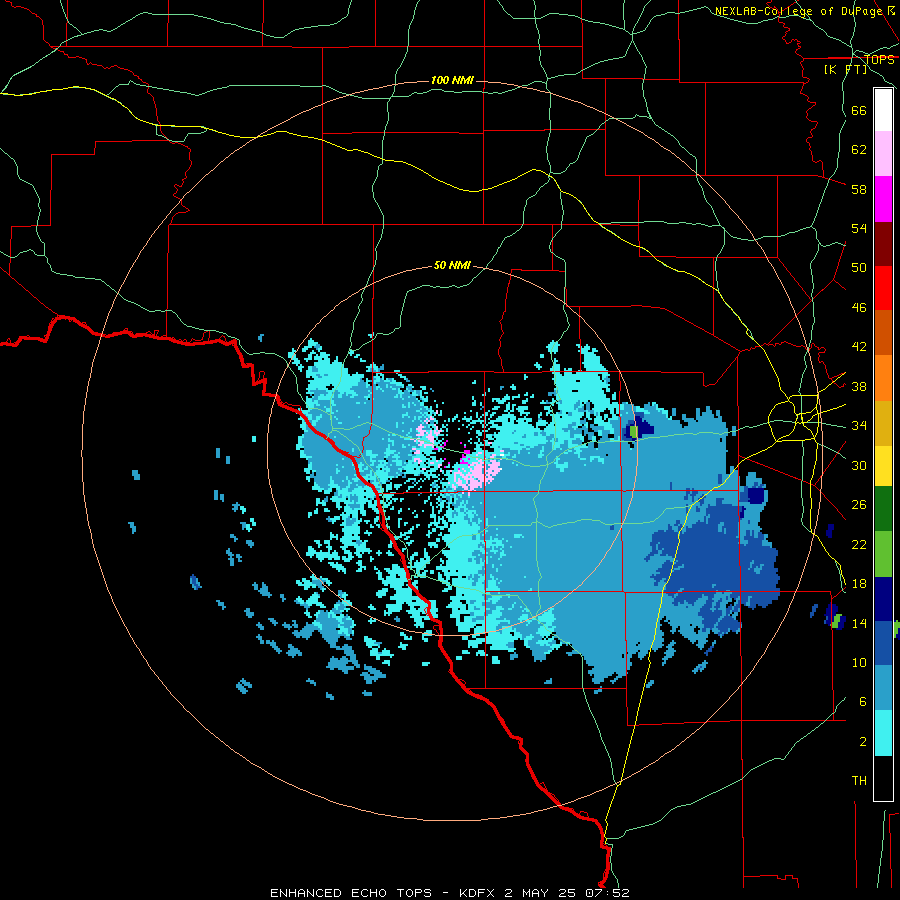The image size is (900, 900).
Task: Click the legend value 2
Action: [862, 742]
